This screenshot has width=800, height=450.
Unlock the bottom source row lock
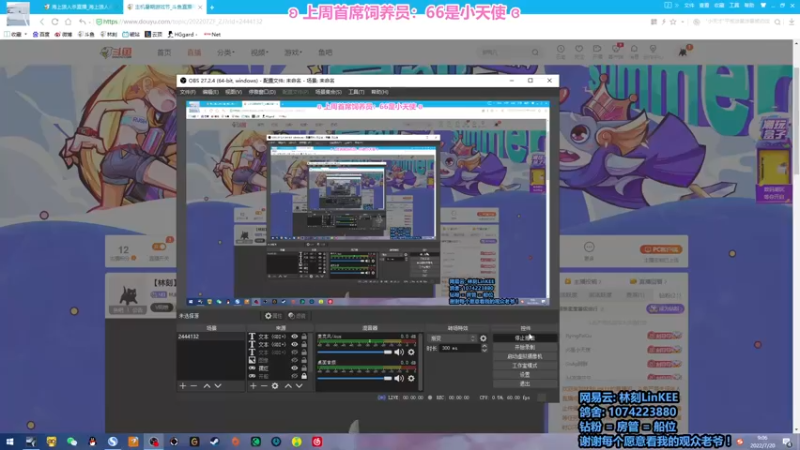[x=304, y=376]
